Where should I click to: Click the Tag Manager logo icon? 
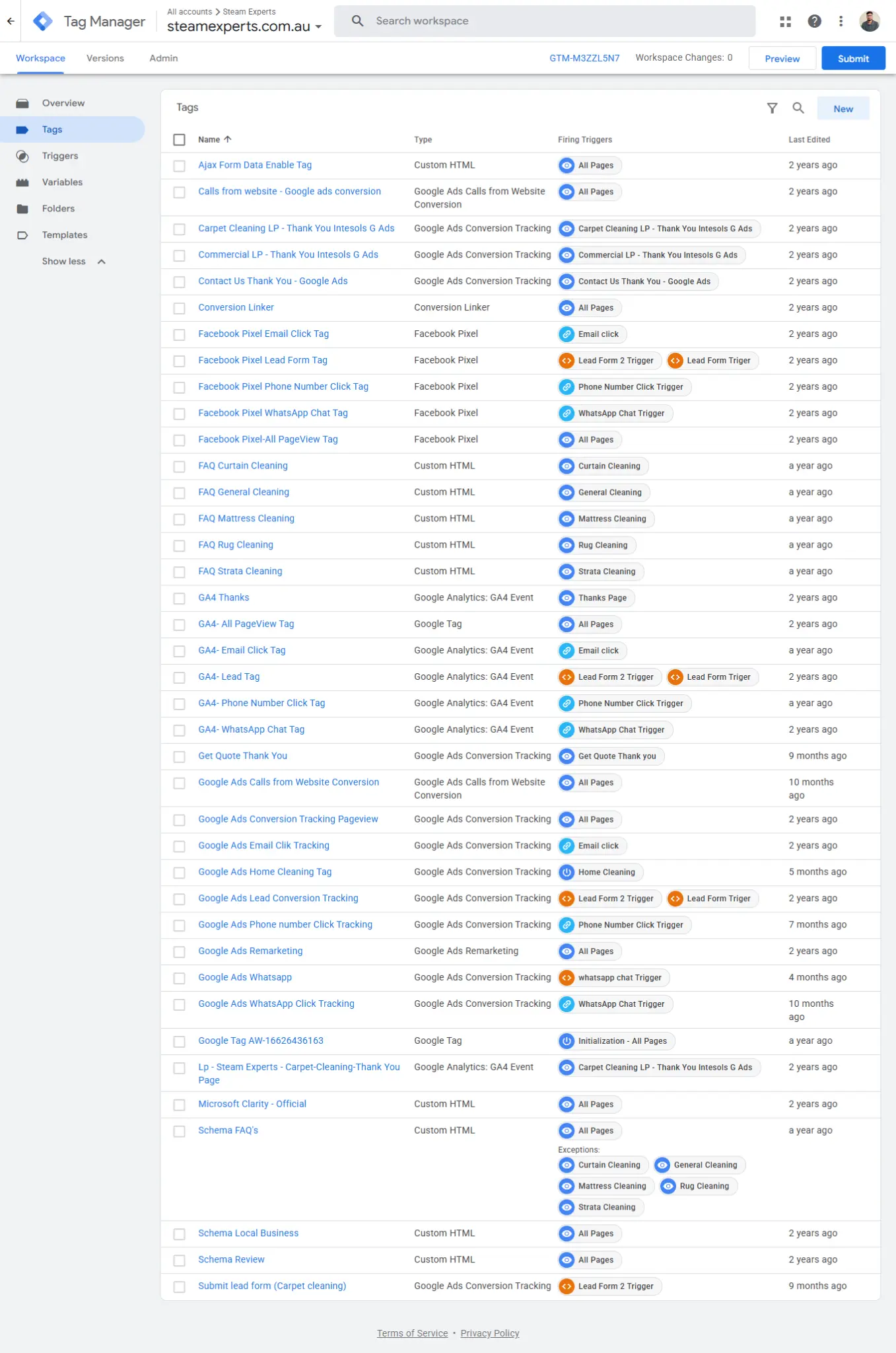tap(43, 21)
